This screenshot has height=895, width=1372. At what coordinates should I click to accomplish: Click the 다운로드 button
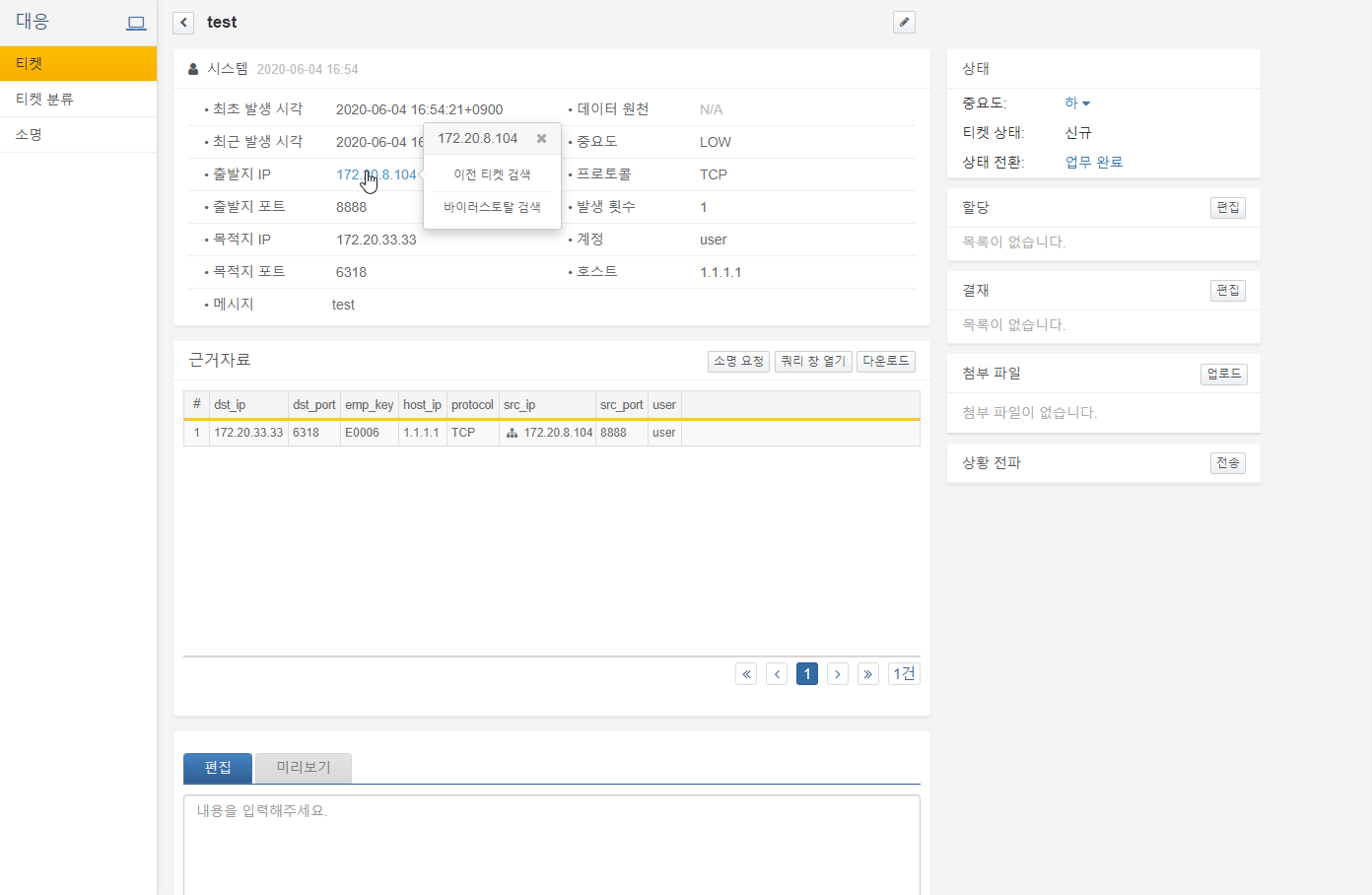(886, 362)
